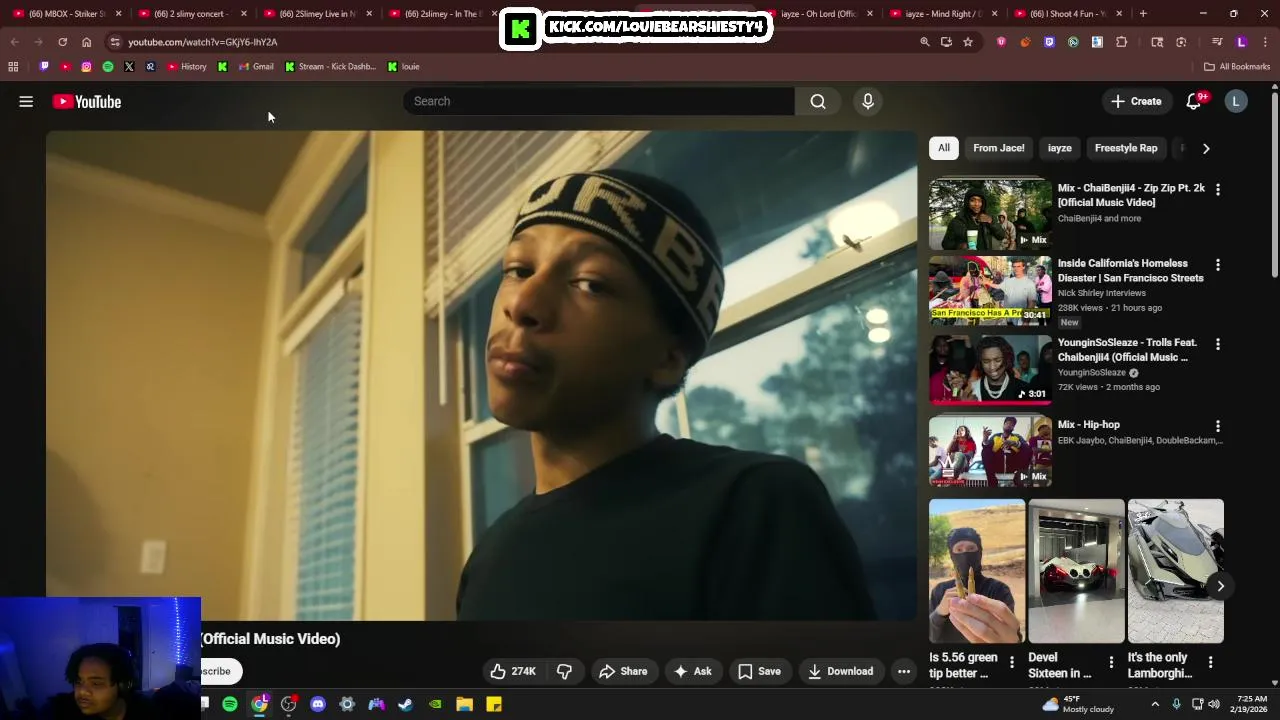Open File Explorer from the taskbar
1280x720 pixels.
(x=464, y=704)
